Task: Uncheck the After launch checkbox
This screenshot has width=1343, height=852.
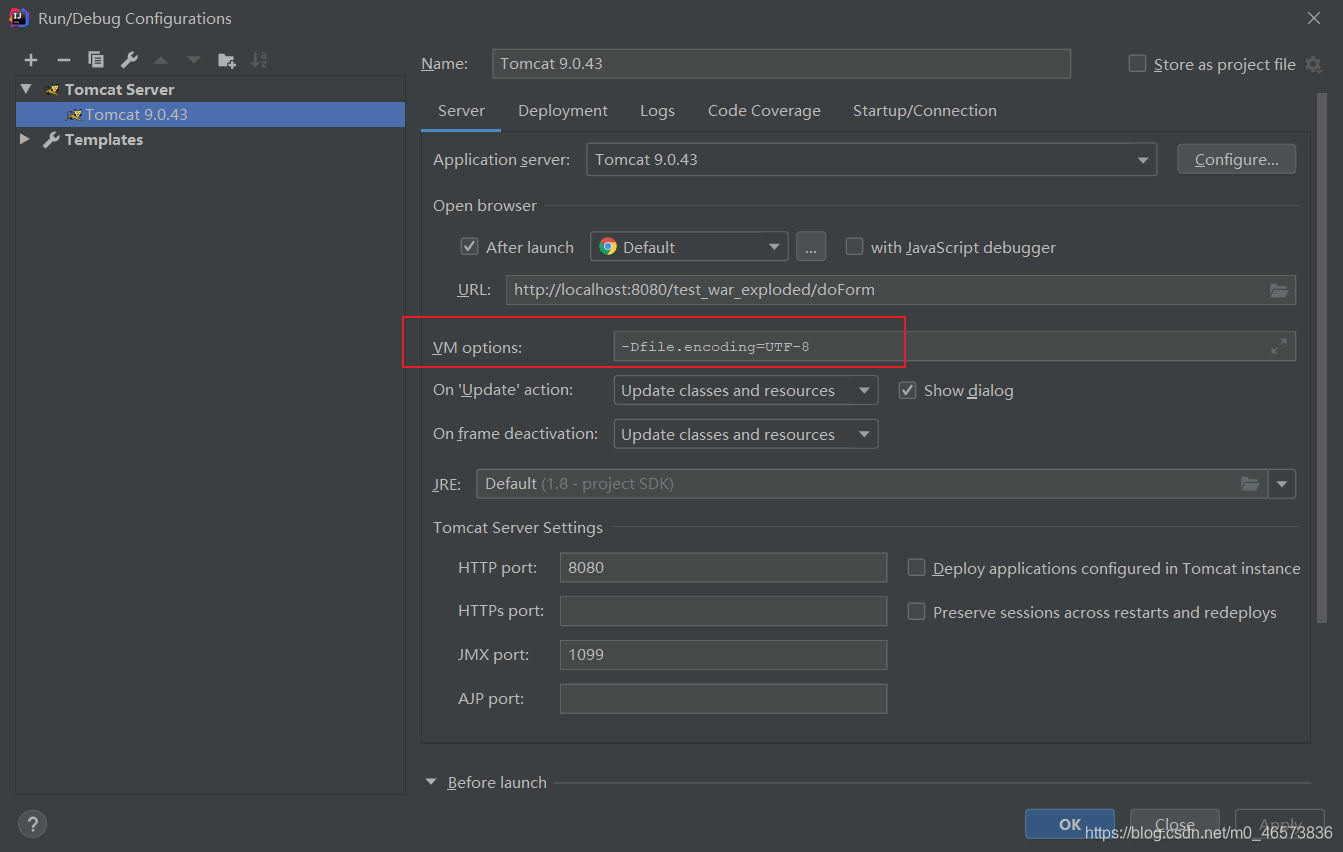Action: 469,247
